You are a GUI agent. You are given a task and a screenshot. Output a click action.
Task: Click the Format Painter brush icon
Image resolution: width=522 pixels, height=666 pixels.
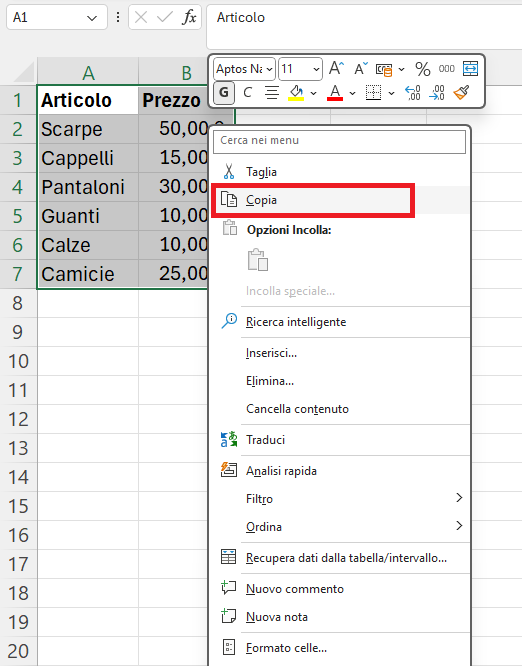[461, 92]
